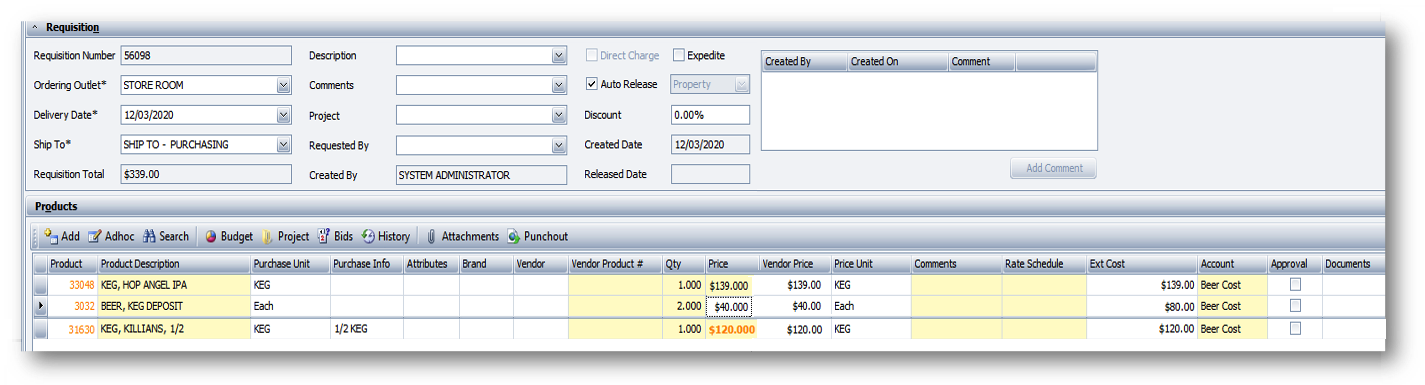Sort by the Purchase Unit column header
This screenshot has height=385, width=1425.
pos(290,264)
